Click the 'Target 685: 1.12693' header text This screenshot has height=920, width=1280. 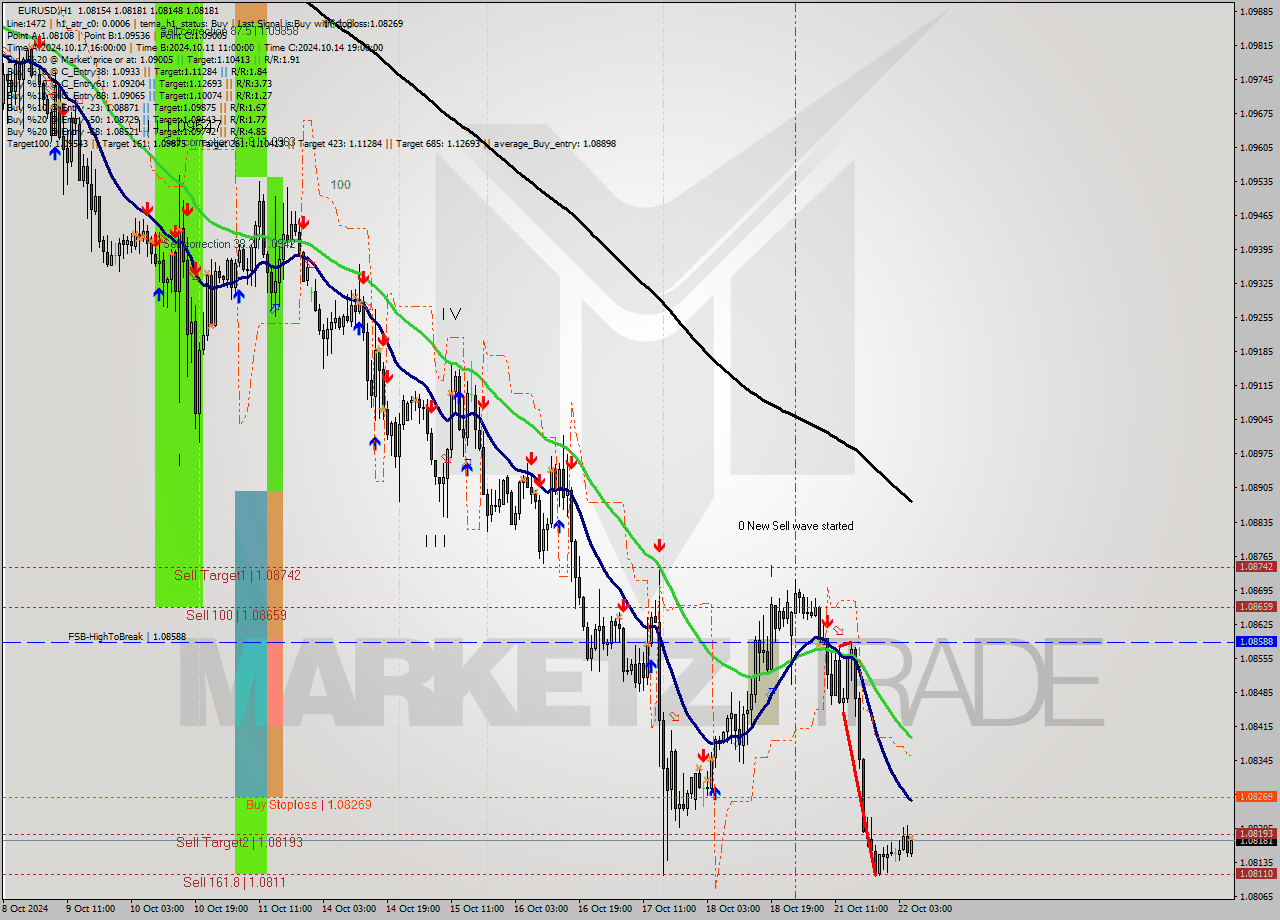click(x=438, y=144)
